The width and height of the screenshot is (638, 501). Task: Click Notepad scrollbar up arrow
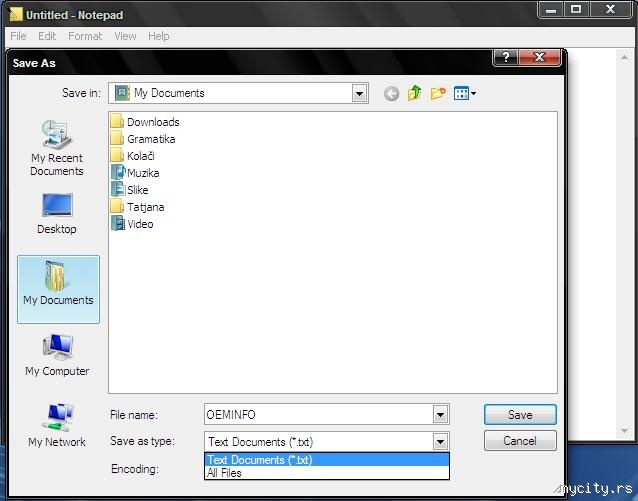(624, 57)
